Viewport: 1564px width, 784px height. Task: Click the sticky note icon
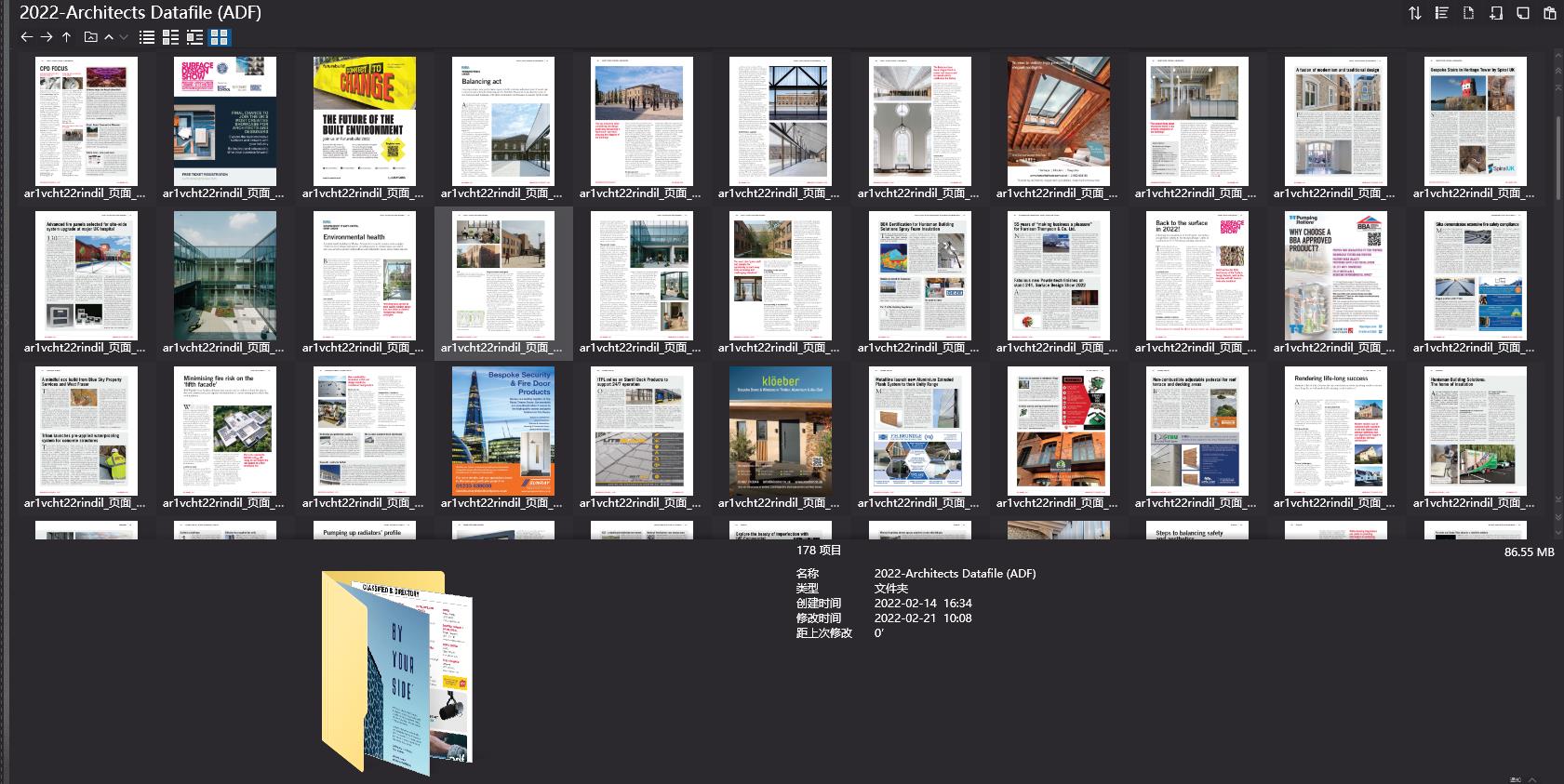tap(1523, 13)
